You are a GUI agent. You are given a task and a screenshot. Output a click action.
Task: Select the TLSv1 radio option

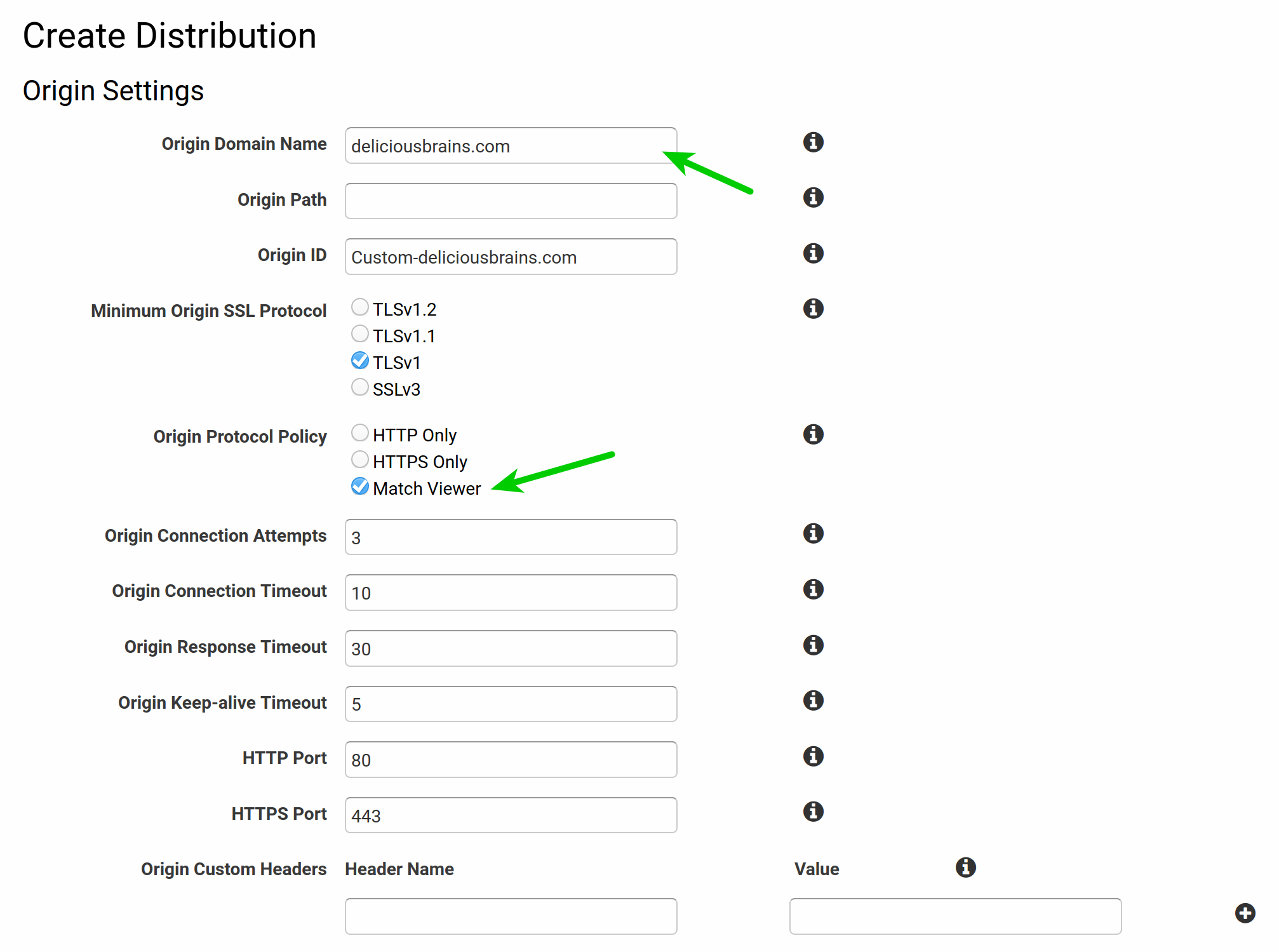point(359,361)
